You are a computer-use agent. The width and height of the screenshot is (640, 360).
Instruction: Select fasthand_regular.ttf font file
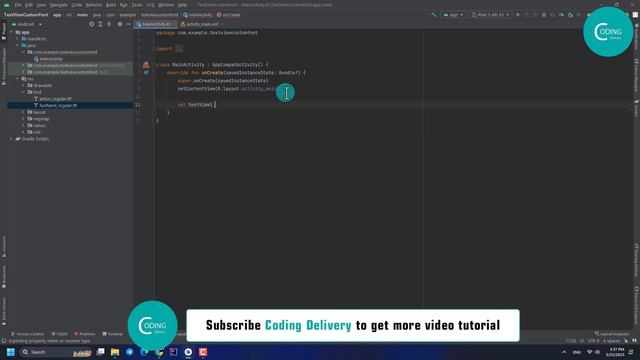tap(55, 105)
